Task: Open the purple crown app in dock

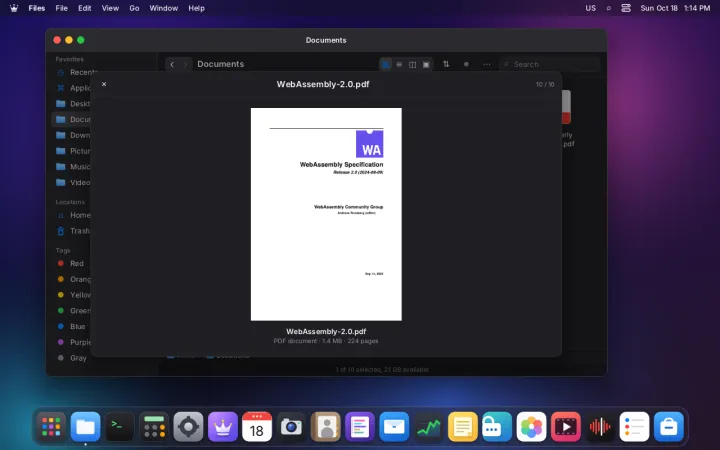Action: pyautogui.click(x=223, y=427)
